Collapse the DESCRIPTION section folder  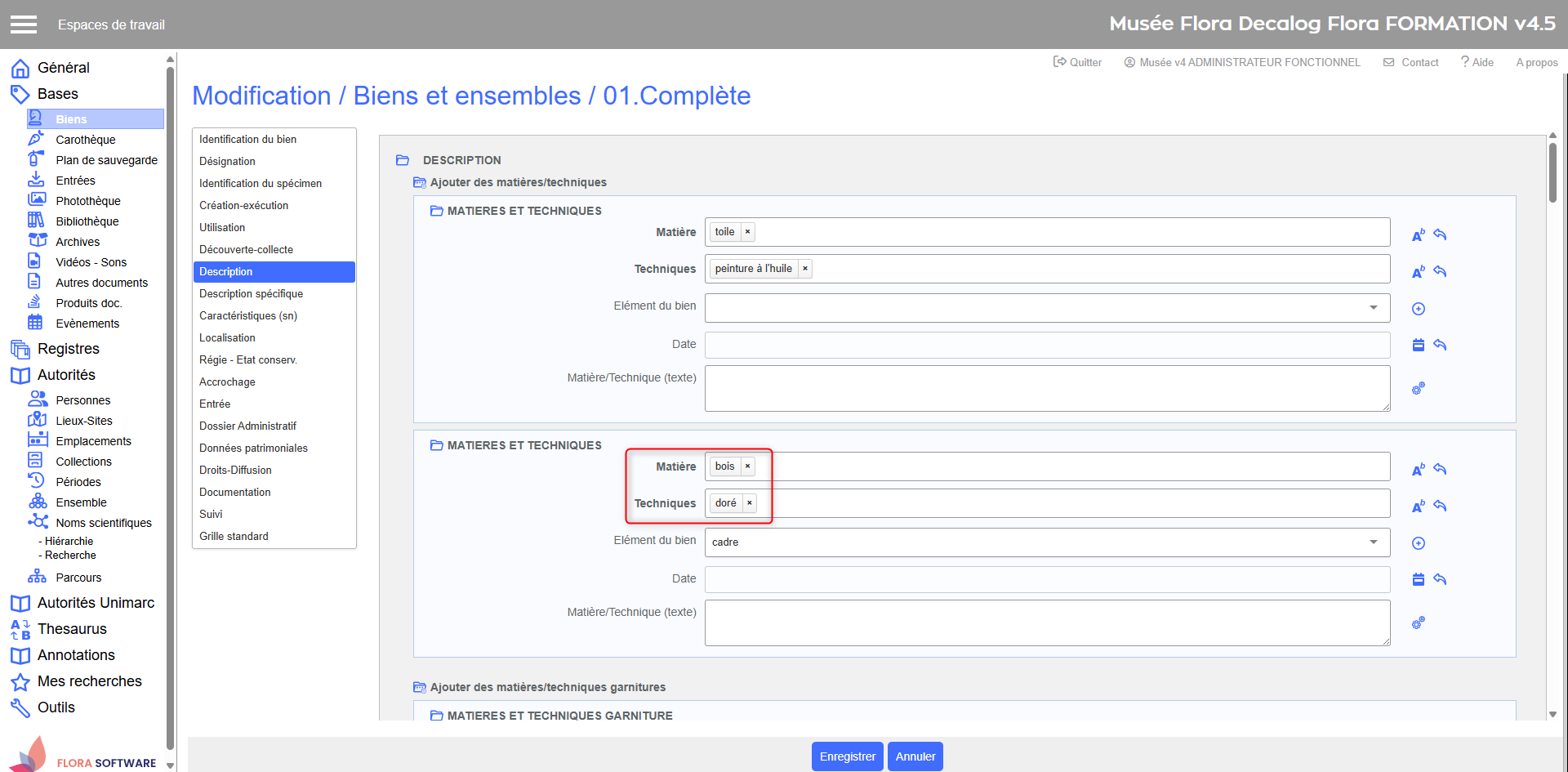403,160
